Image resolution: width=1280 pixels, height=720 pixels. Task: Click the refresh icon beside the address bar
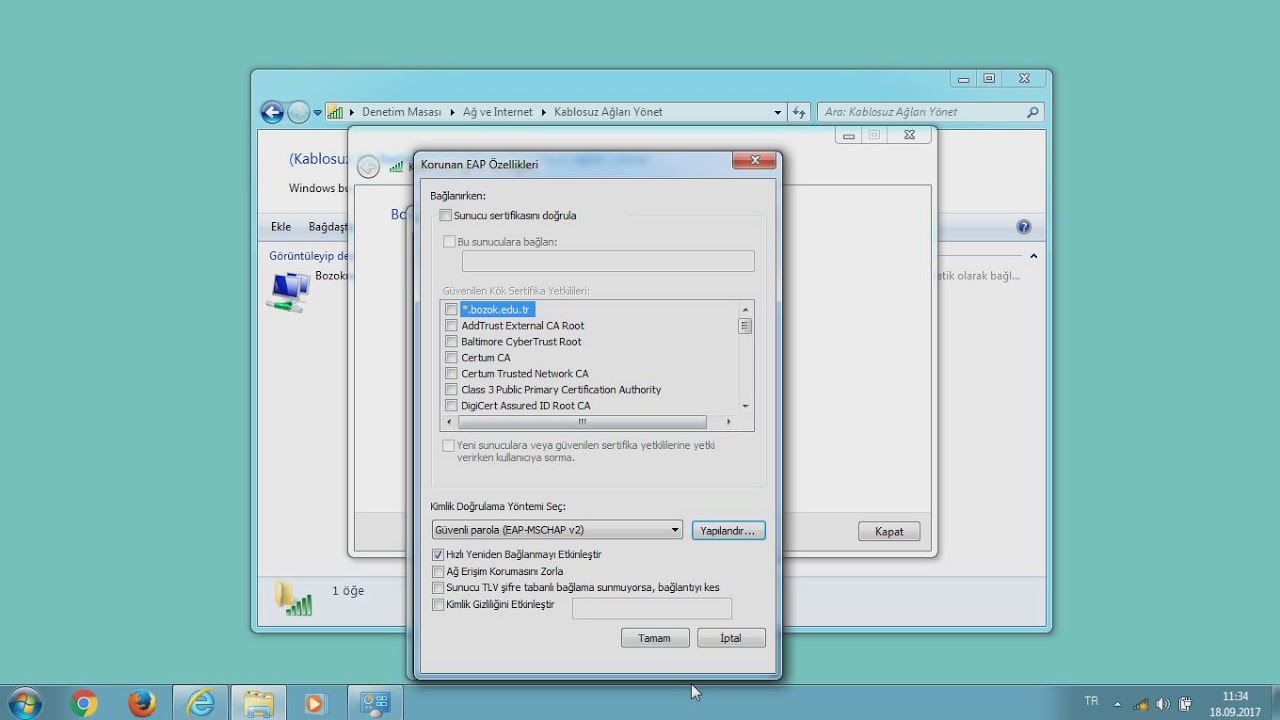click(x=799, y=112)
